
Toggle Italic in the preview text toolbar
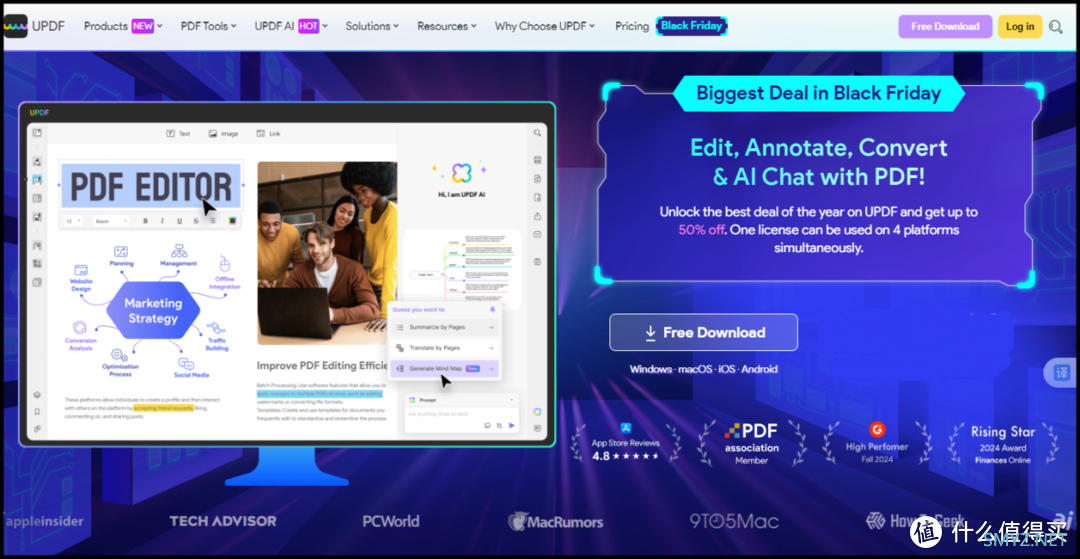click(163, 221)
